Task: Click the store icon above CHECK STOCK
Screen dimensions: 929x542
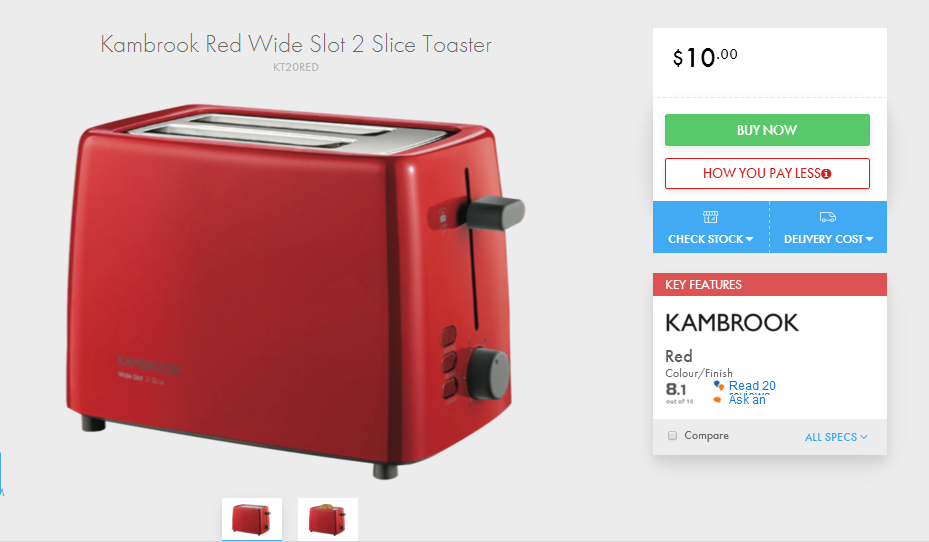Action: (710, 217)
